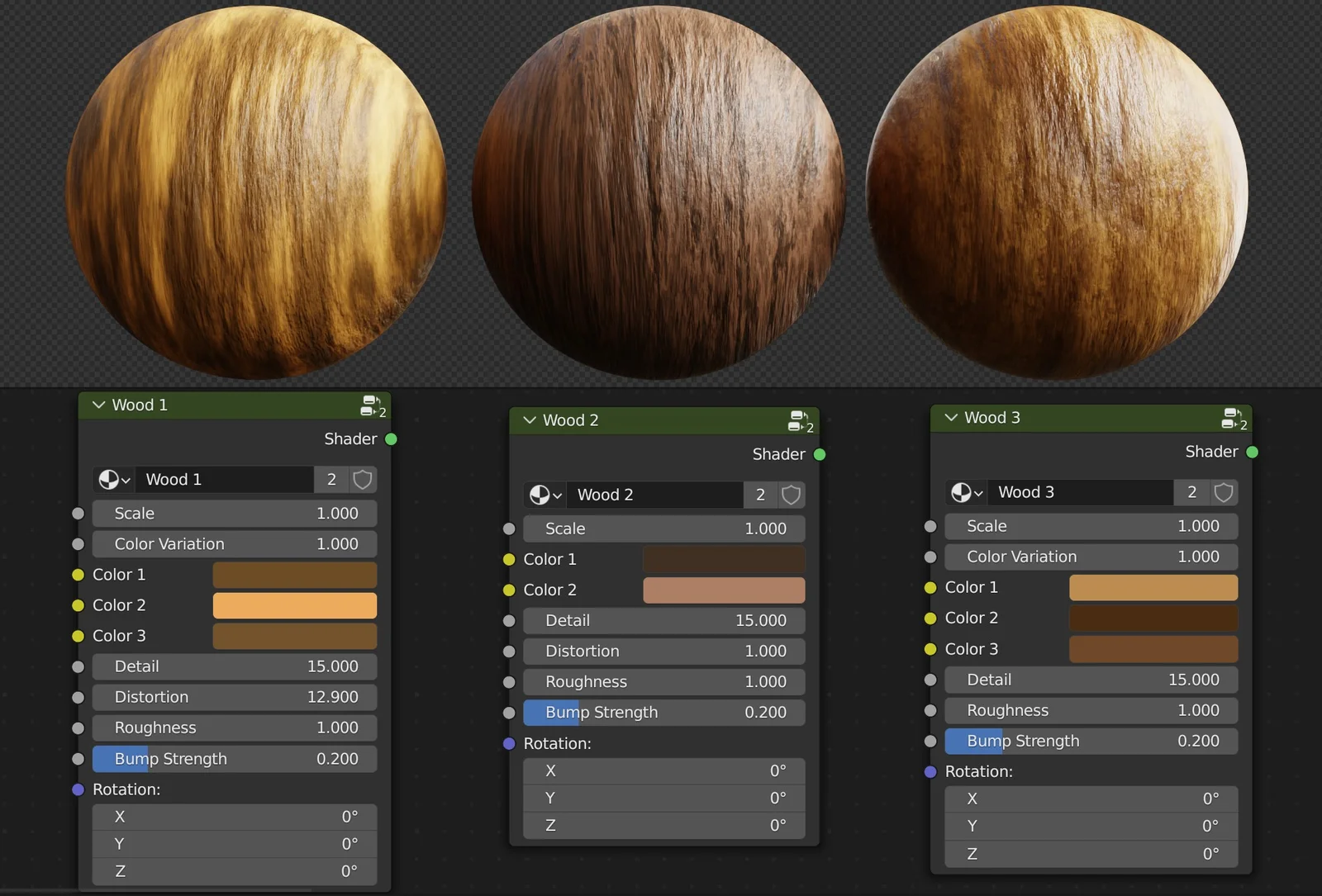The height and width of the screenshot is (896, 1322).
Task: Collapse the Wood 2 node header
Action: click(x=529, y=420)
